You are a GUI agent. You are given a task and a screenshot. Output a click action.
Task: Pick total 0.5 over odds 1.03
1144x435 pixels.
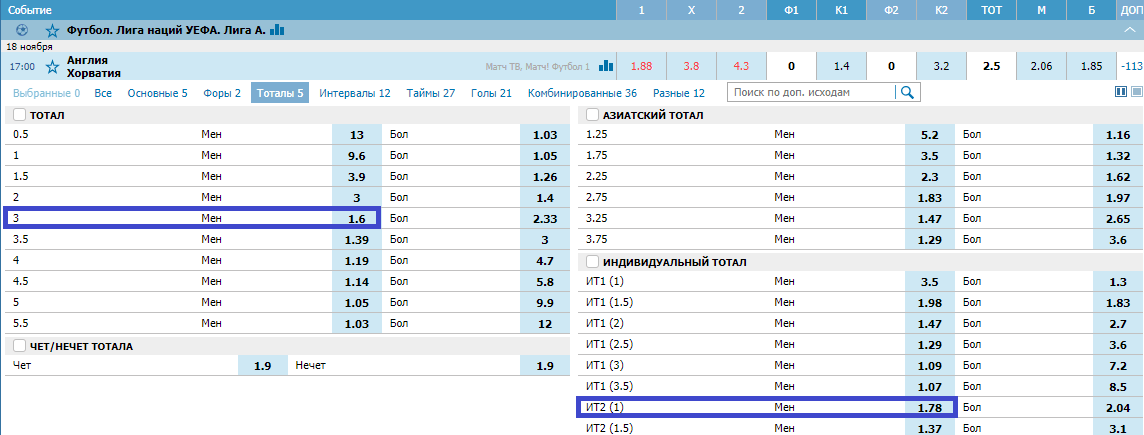click(x=545, y=134)
